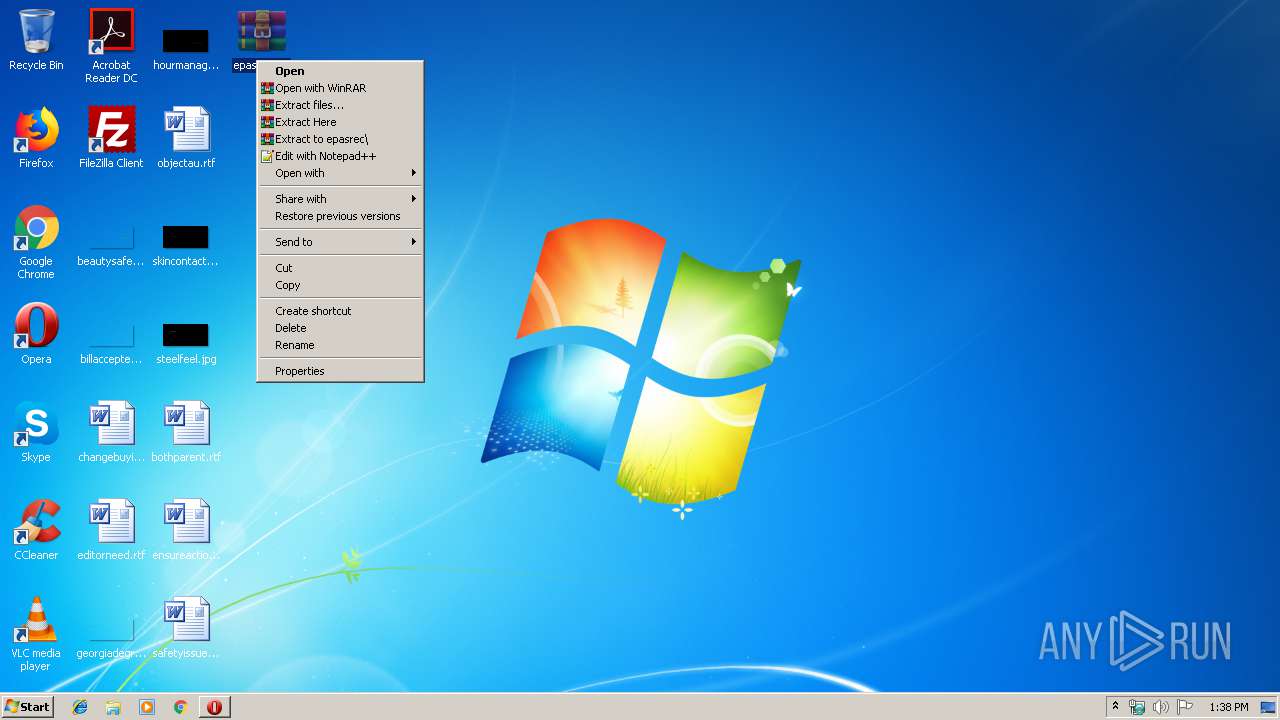The width and height of the screenshot is (1280, 720).
Task: Select the editorneed.rtf document icon
Action: (111, 530)
